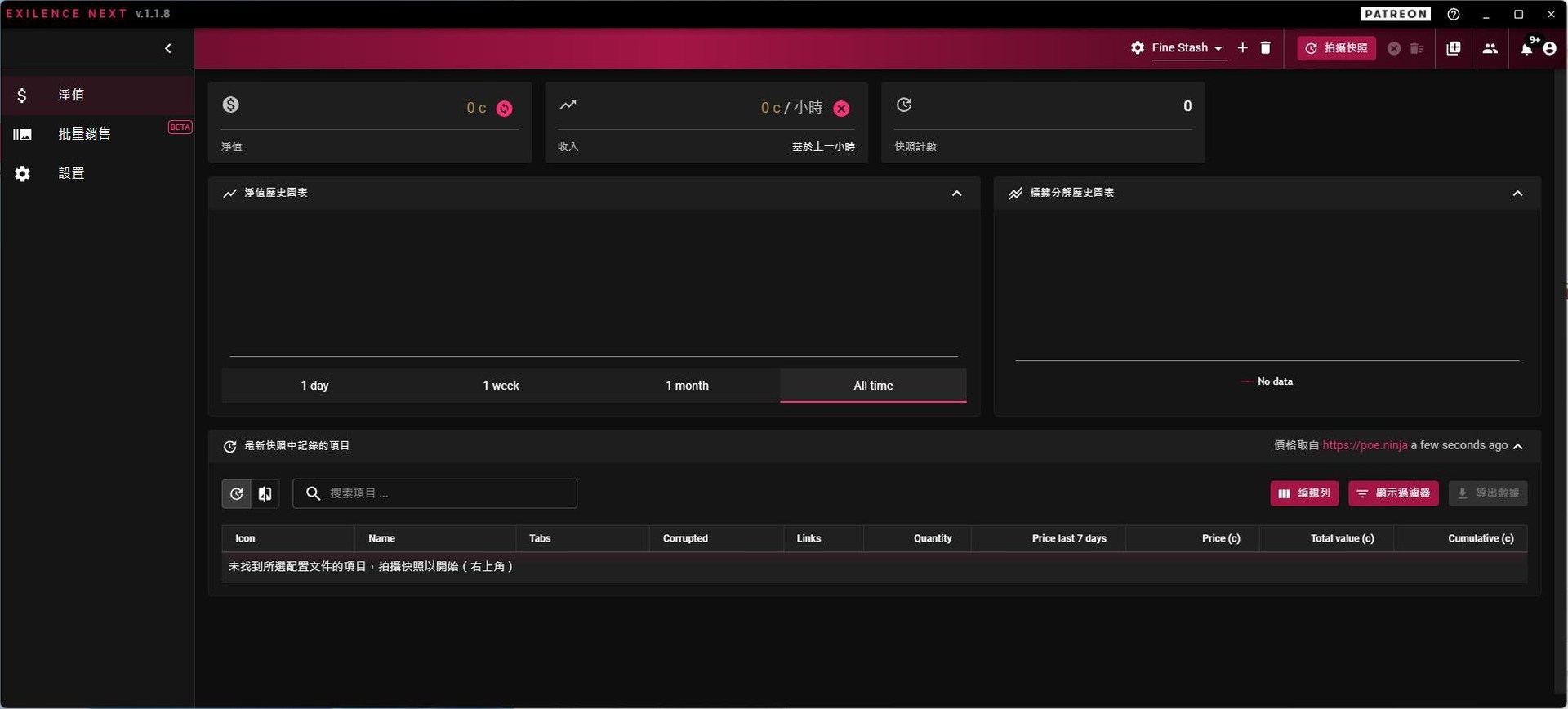This screenshot has height=709, width=1568.
Task: Click the profile settings gear icon
Action: pos(1137,48)
